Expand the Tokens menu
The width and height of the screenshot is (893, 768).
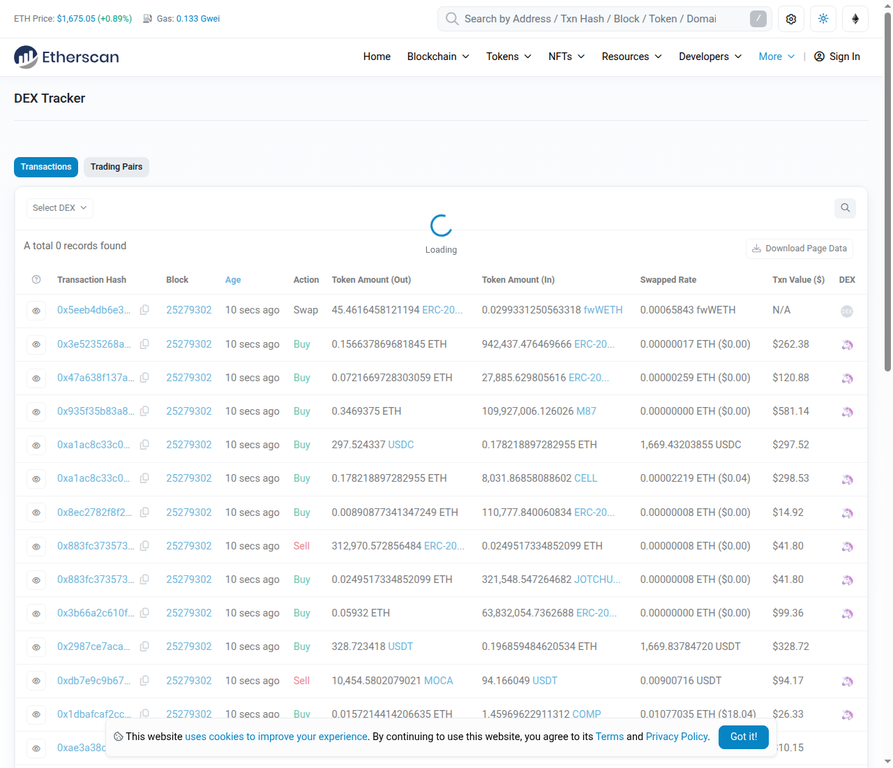click(509, 56)
